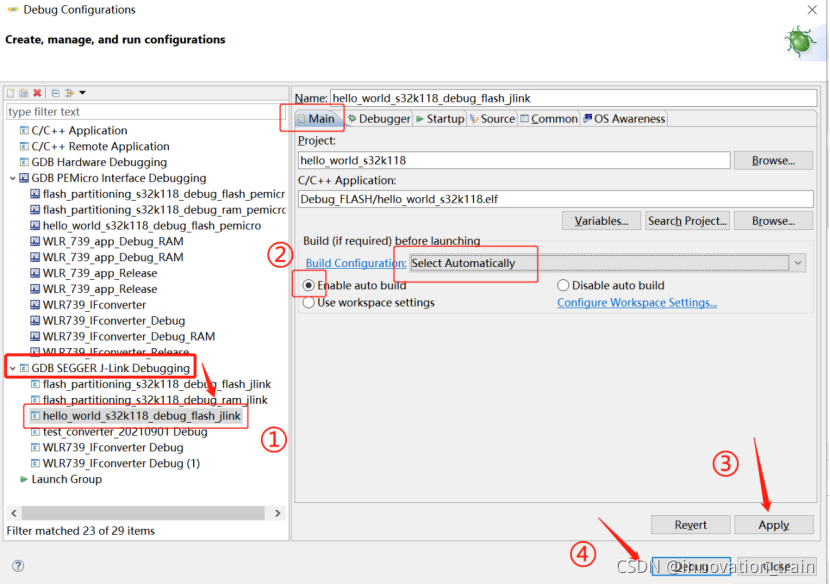This screenshot has height=585, width=830.
Task: Open the OS Awareness tab
Action: click(624, 119)
